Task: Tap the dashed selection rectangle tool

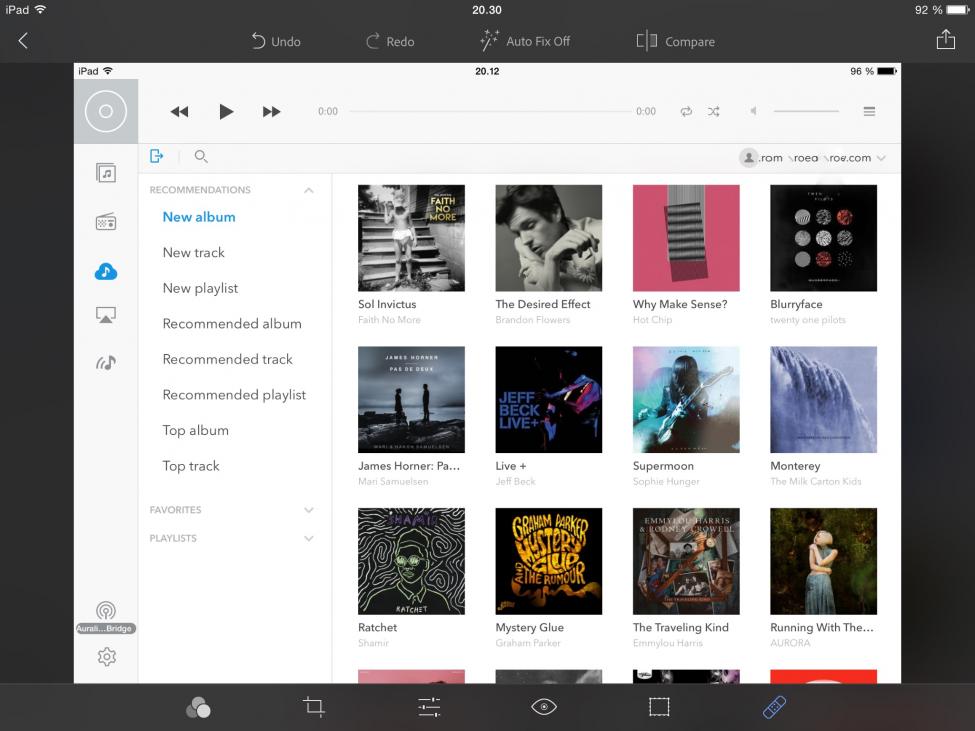Action: (659, 707)
